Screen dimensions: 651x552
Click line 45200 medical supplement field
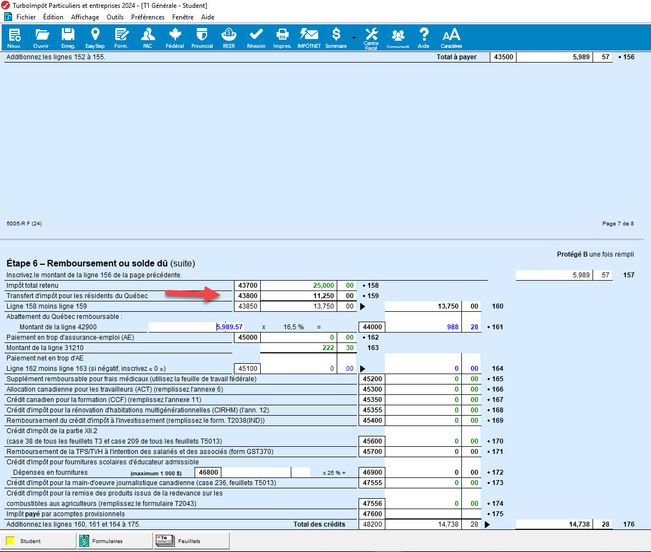tap(423, 379)
